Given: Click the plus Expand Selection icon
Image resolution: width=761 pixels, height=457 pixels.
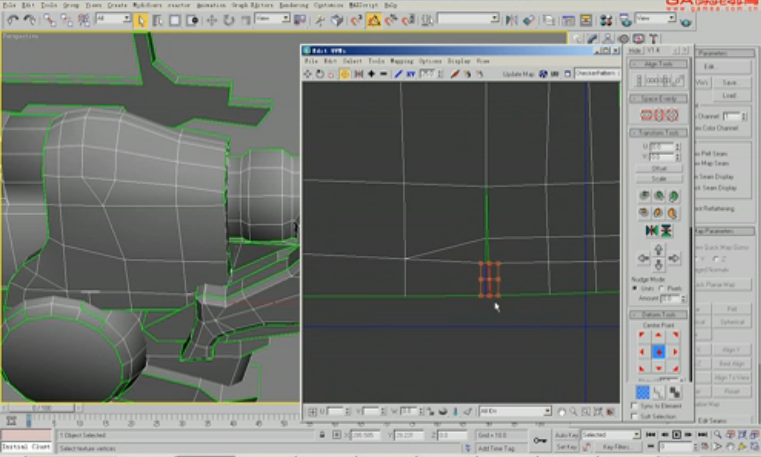Looking at the screenshot, I should (371, 74).
